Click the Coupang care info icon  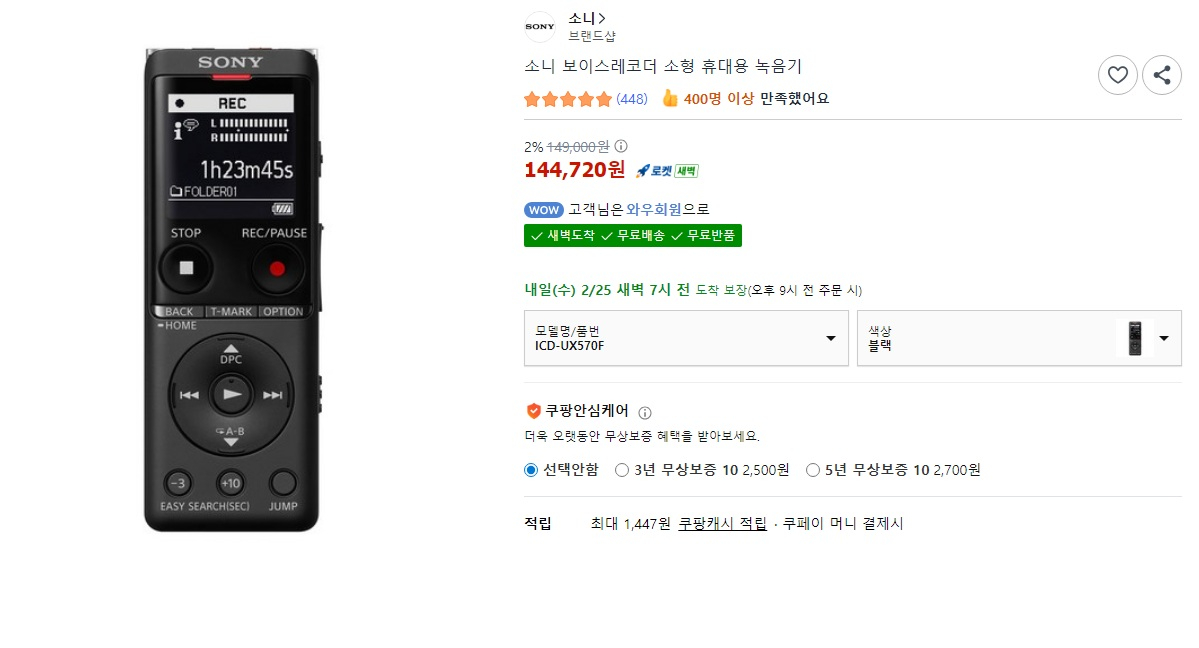(645, 412)
